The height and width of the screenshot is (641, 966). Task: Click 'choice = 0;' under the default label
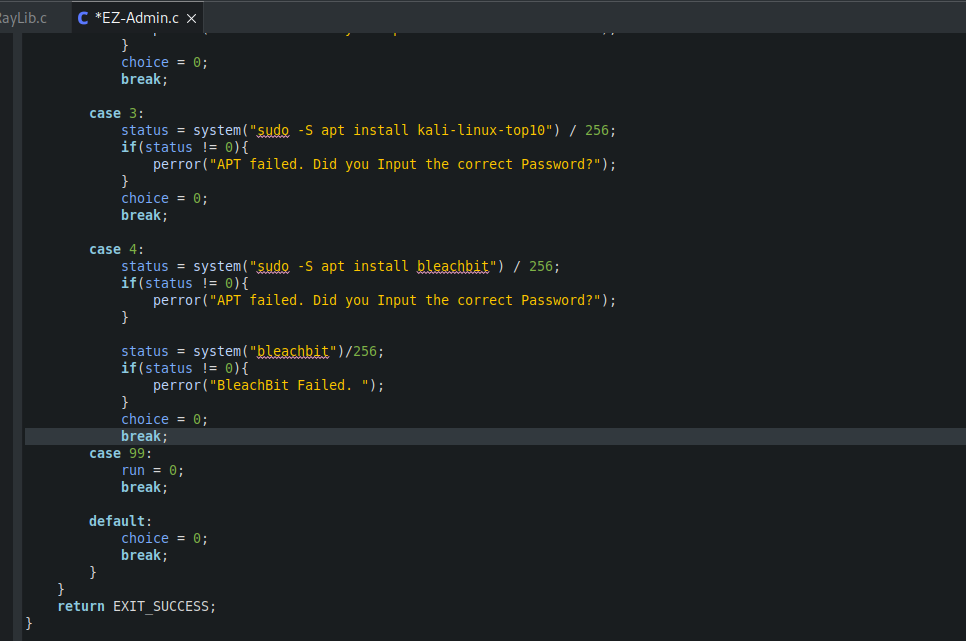point(164,538)
